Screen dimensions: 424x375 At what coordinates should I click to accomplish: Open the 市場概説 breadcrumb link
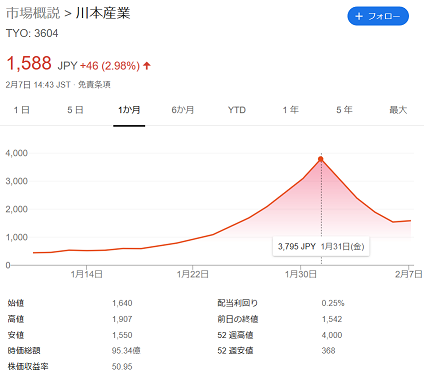33,13
